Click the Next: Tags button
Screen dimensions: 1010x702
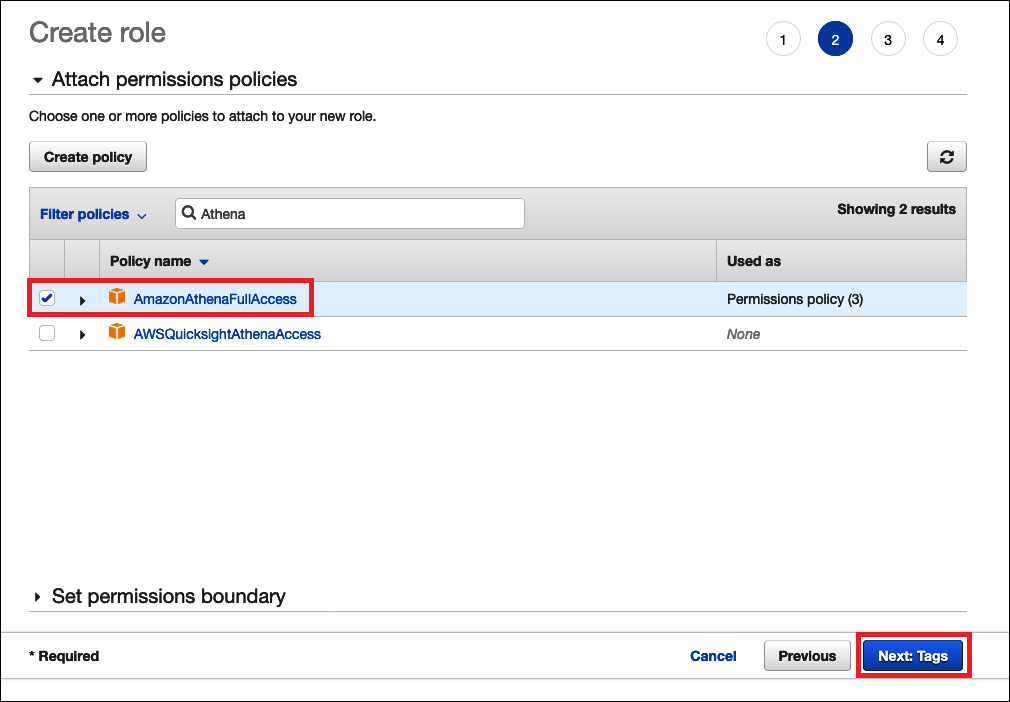click(x=913, y=655)
